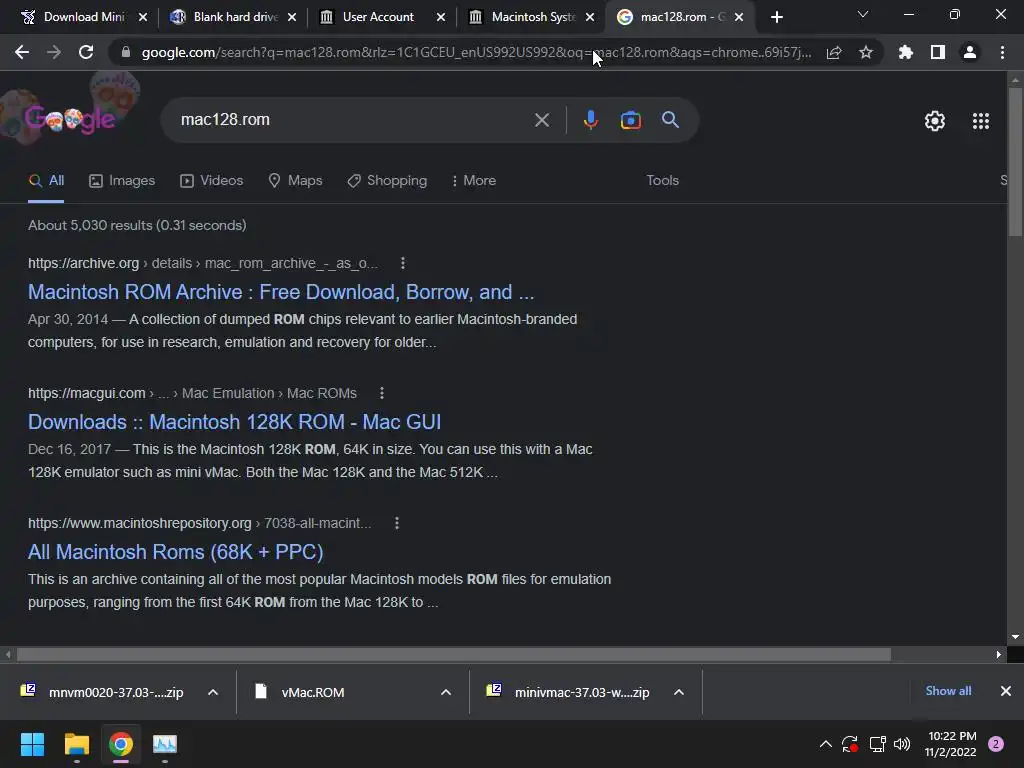Go back to the previous page
This screenshot has height=768, width=1024.
(x=22, y=52)
